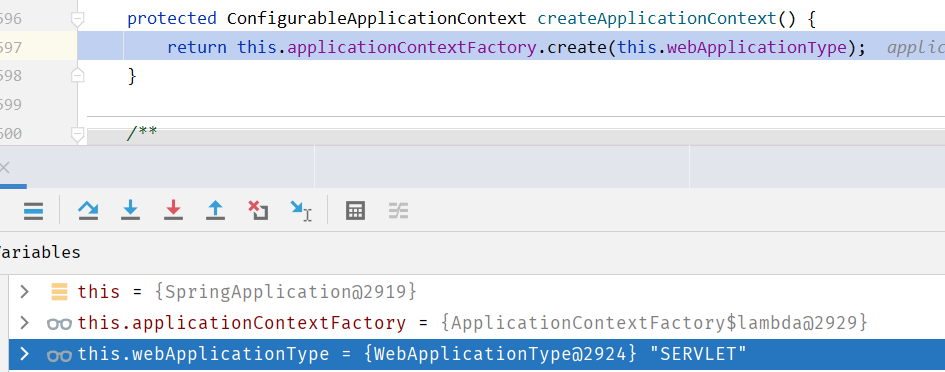Viewport: 945px width, 372px height.
Task: Click Trace Current Stream Chain icon
Action: coord(398,210)
